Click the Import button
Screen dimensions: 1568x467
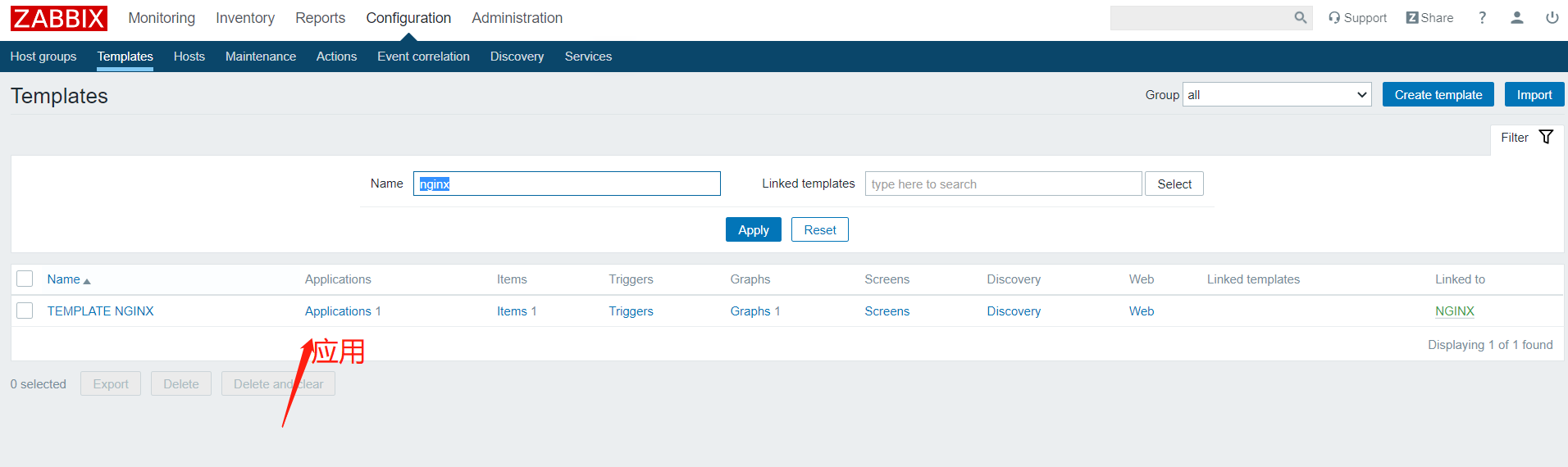pos(1534,95)
